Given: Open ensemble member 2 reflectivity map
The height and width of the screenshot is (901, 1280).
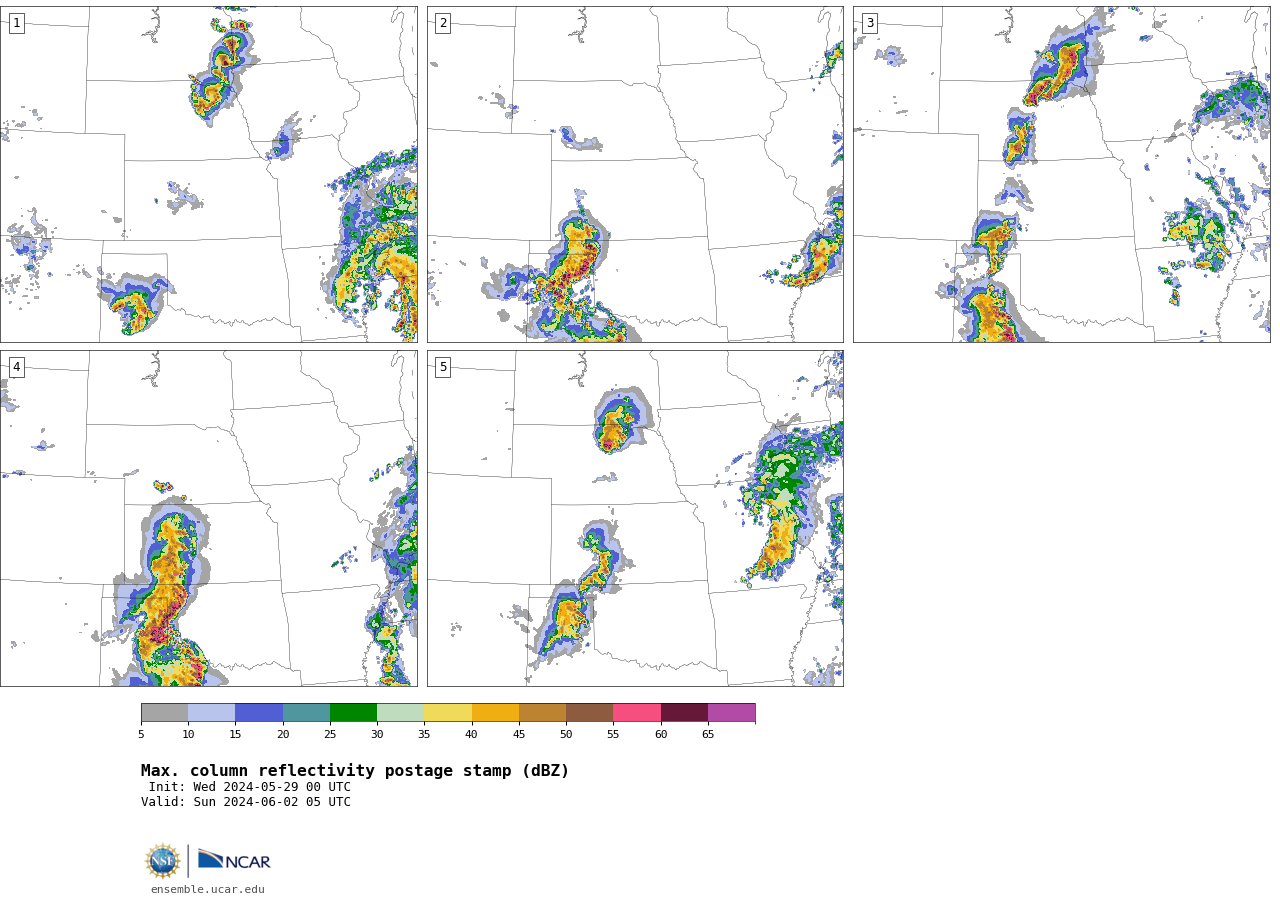Looking at the screenshot, I should point(635,174).
